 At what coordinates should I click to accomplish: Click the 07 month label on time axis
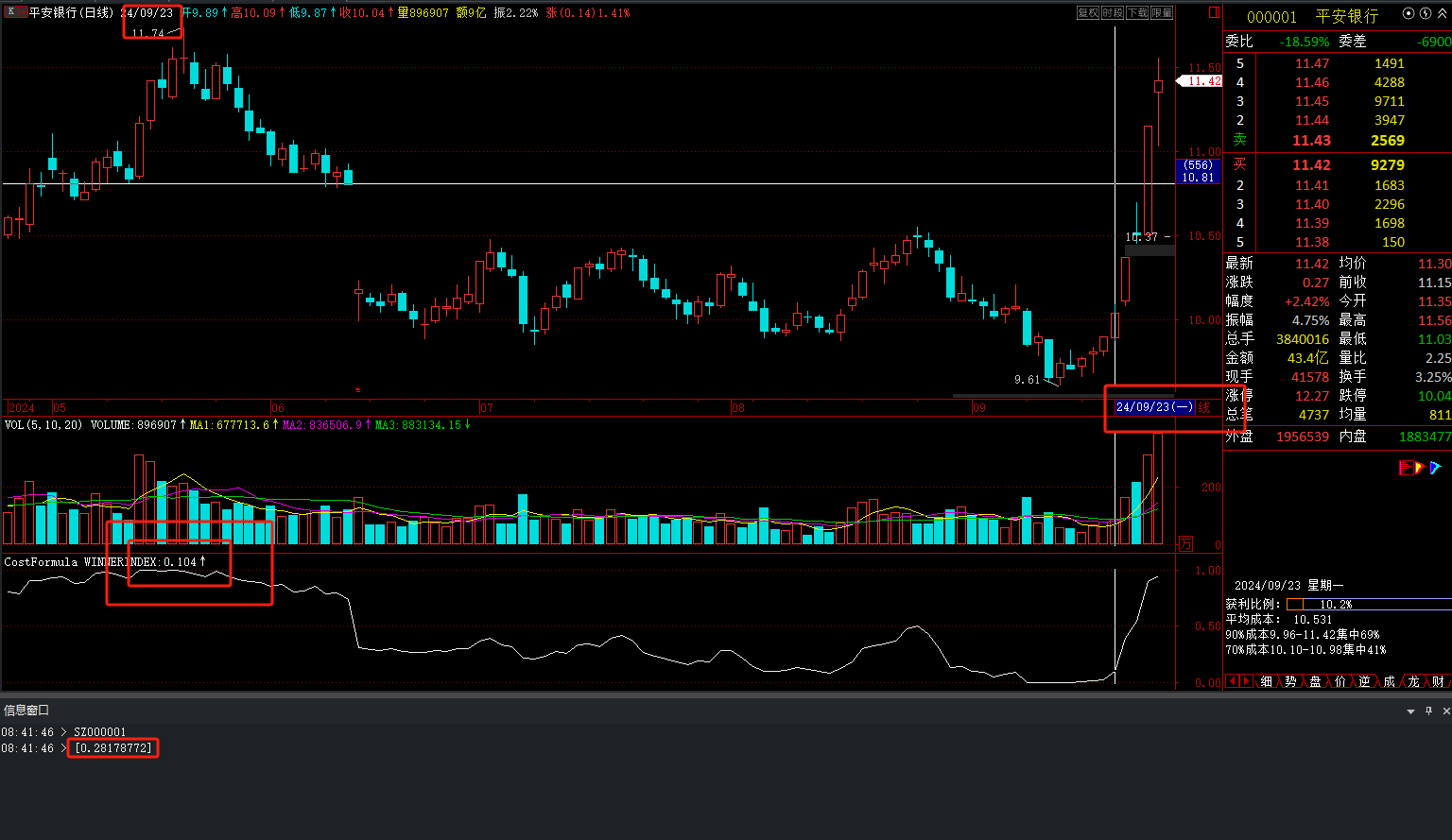[486, 408]
